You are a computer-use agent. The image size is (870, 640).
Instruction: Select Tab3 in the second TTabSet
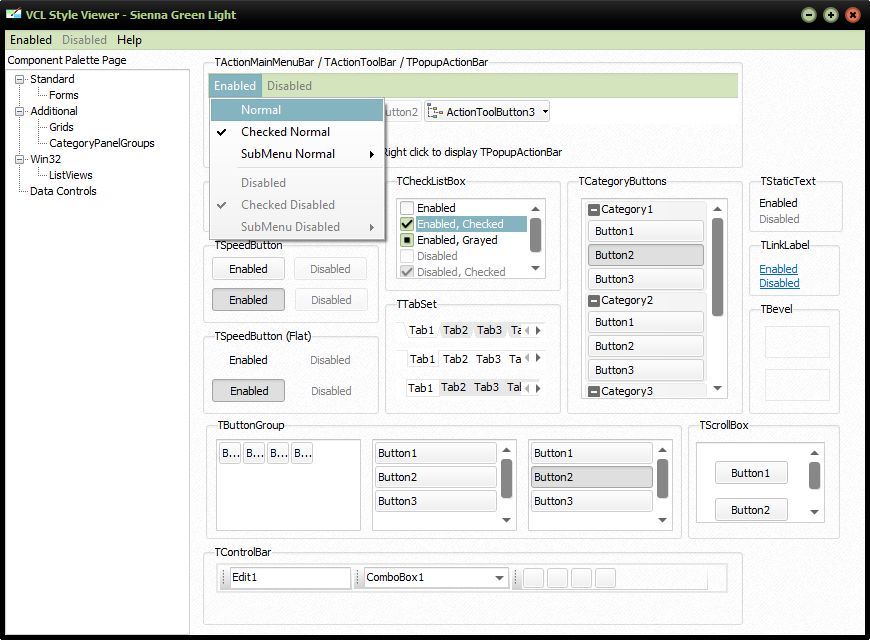(488, 359)
